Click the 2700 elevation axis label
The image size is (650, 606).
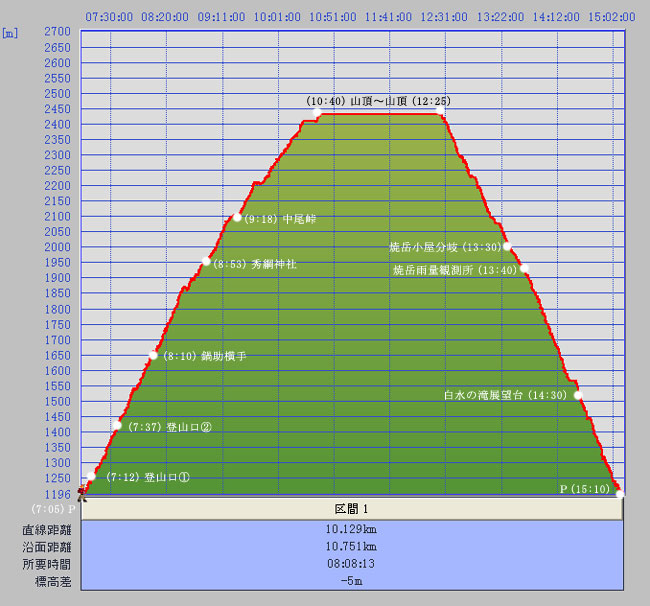click(58, 32)
